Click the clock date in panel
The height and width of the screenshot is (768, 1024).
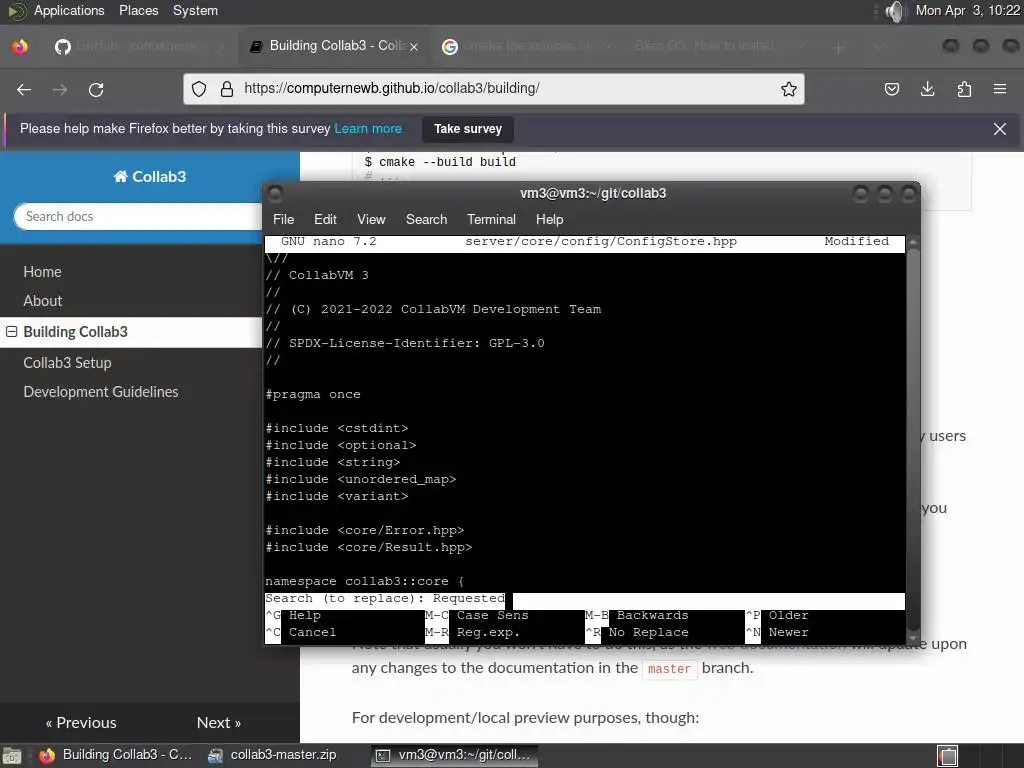[x=967, y=10]
